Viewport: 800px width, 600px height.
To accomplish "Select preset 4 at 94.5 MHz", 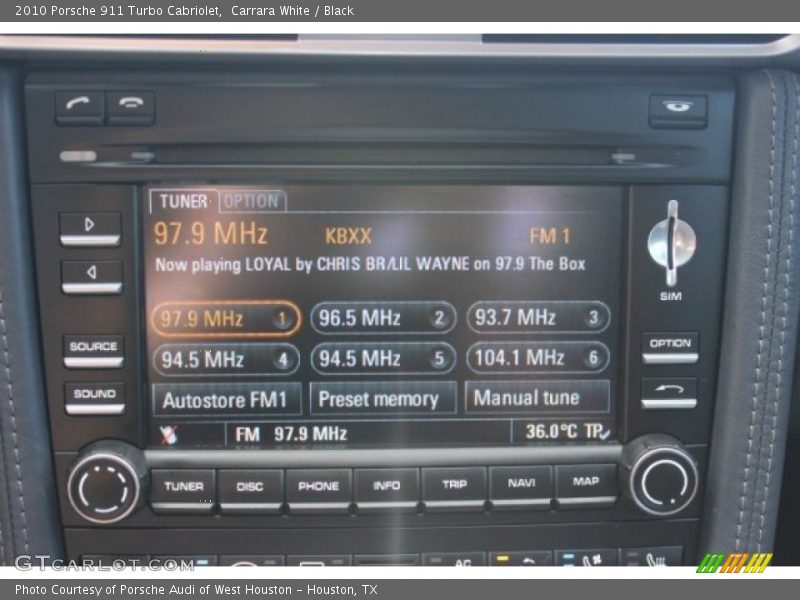I will point(227,360).
